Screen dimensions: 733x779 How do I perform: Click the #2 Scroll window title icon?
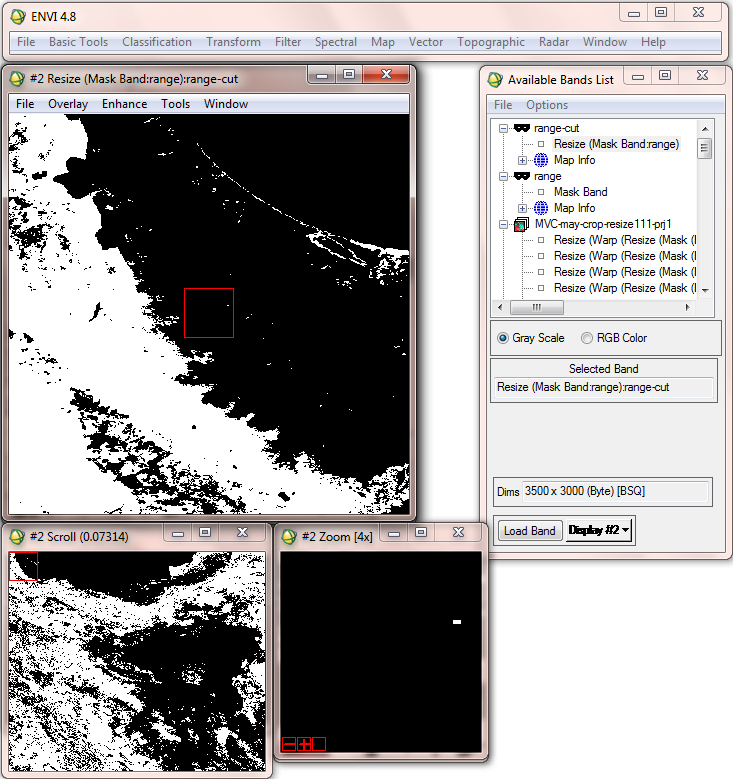click(17, 537)
